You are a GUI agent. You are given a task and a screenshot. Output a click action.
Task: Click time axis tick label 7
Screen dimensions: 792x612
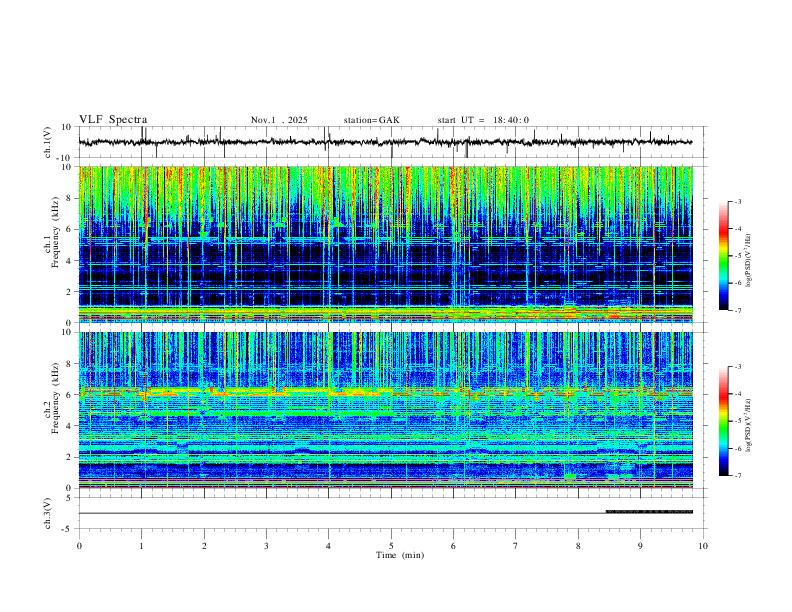516,546
